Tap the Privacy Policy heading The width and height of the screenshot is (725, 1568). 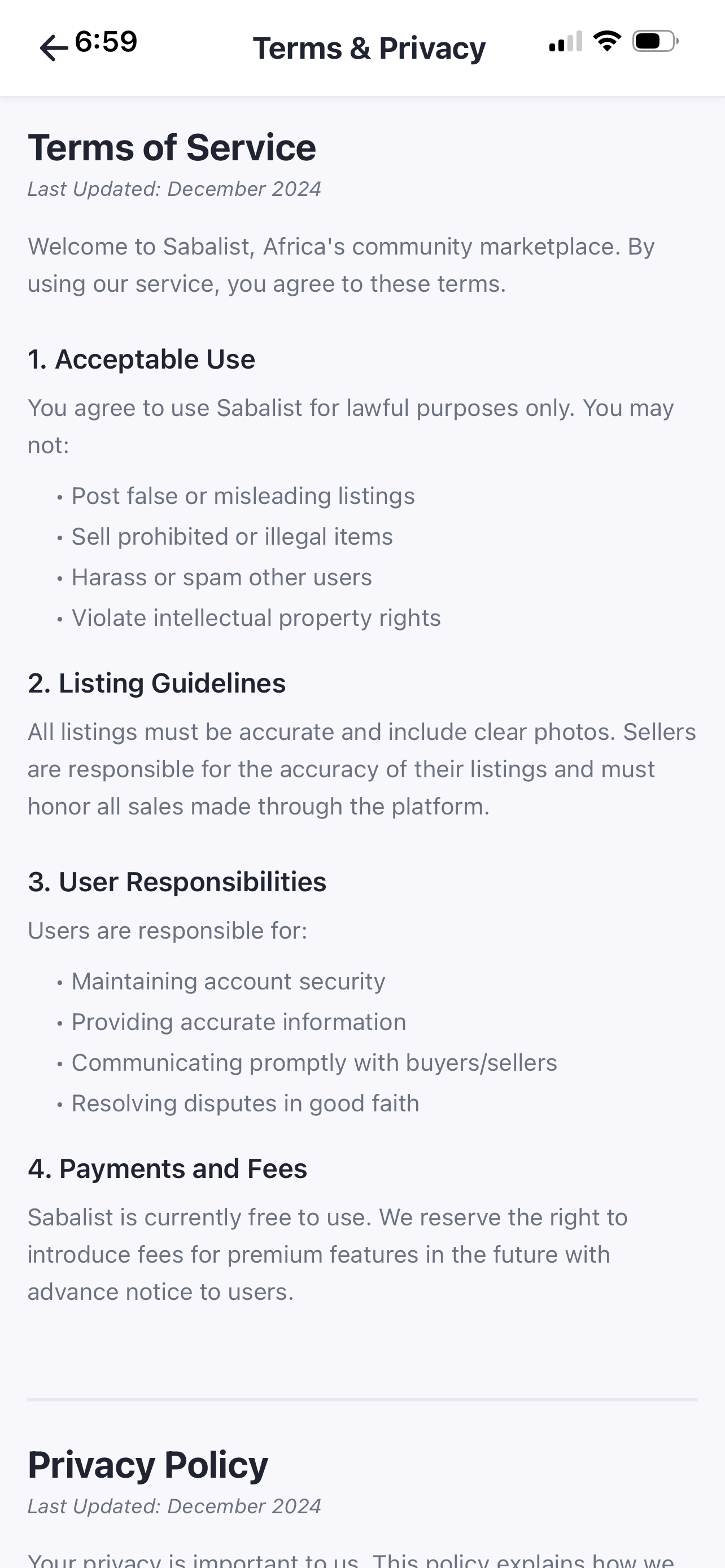[x=148, y=1465]
